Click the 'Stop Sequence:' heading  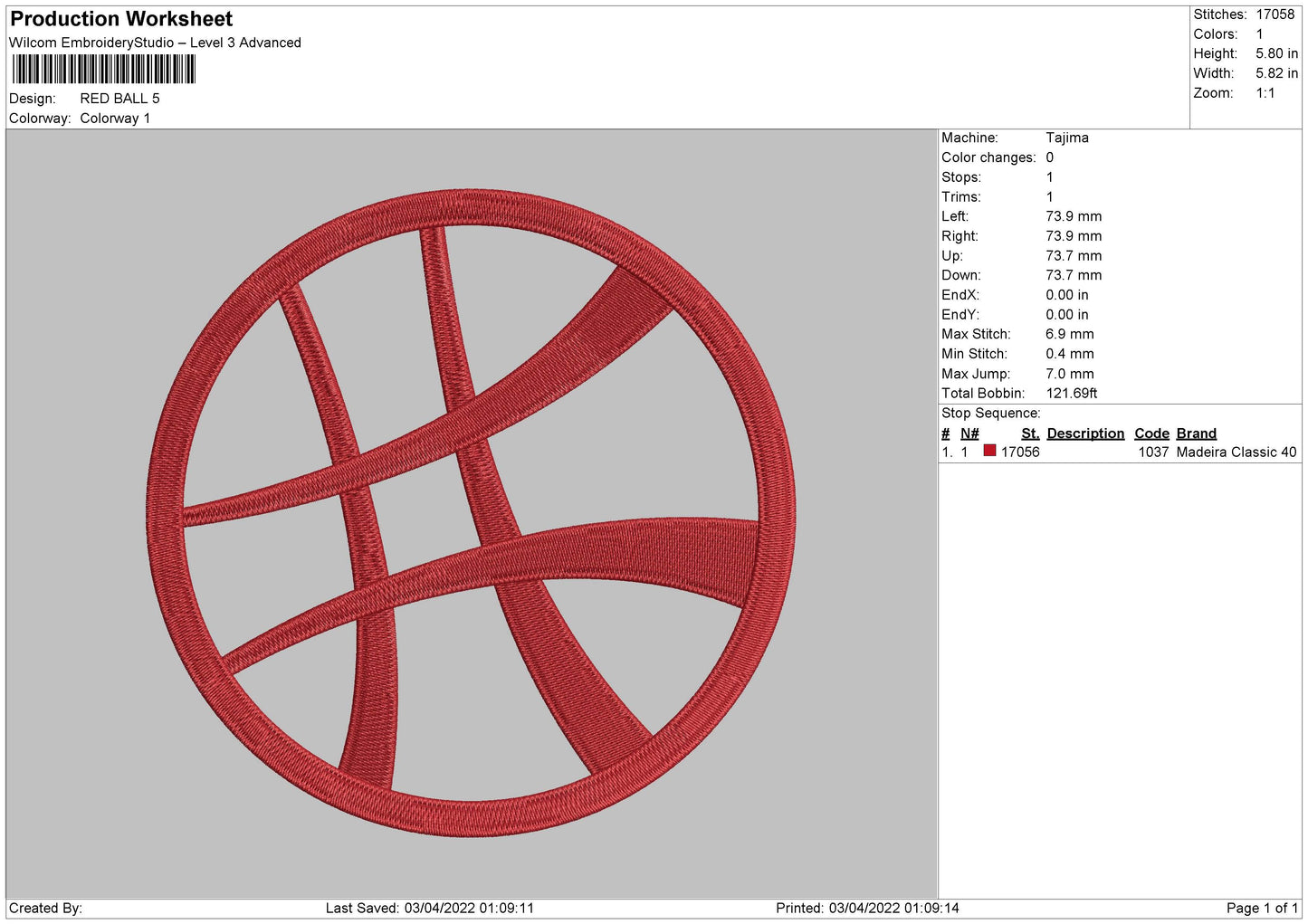(x=991, y=414)
